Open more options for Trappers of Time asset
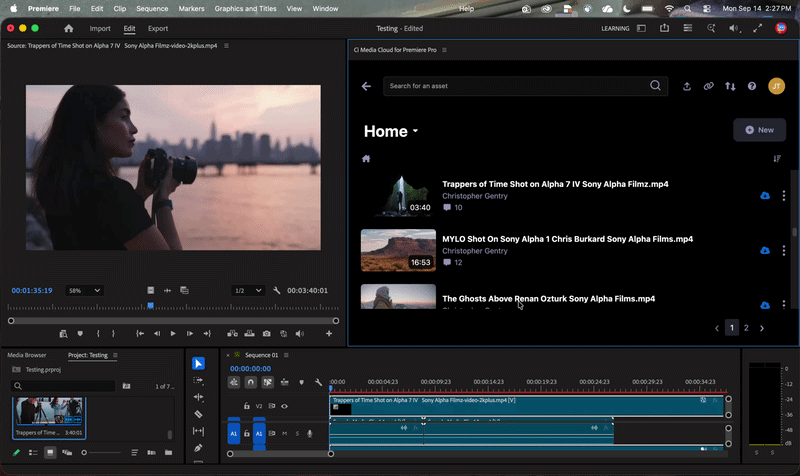This screenshot has width=800, height=476. click(784, 195)
